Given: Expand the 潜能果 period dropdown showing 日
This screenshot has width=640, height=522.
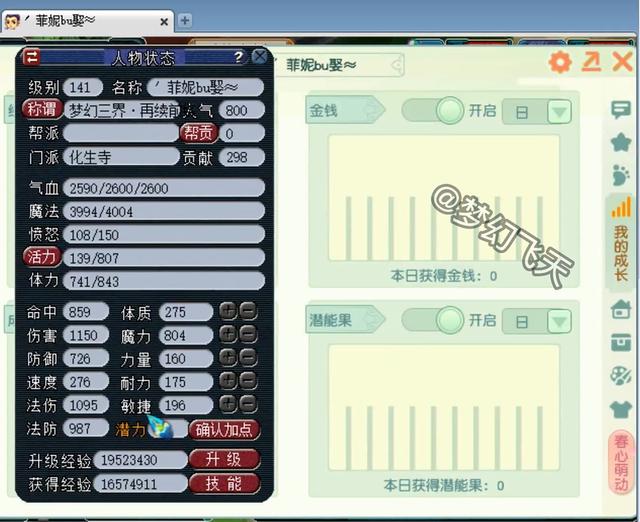Looking at the screenshot, I should 537,321.
